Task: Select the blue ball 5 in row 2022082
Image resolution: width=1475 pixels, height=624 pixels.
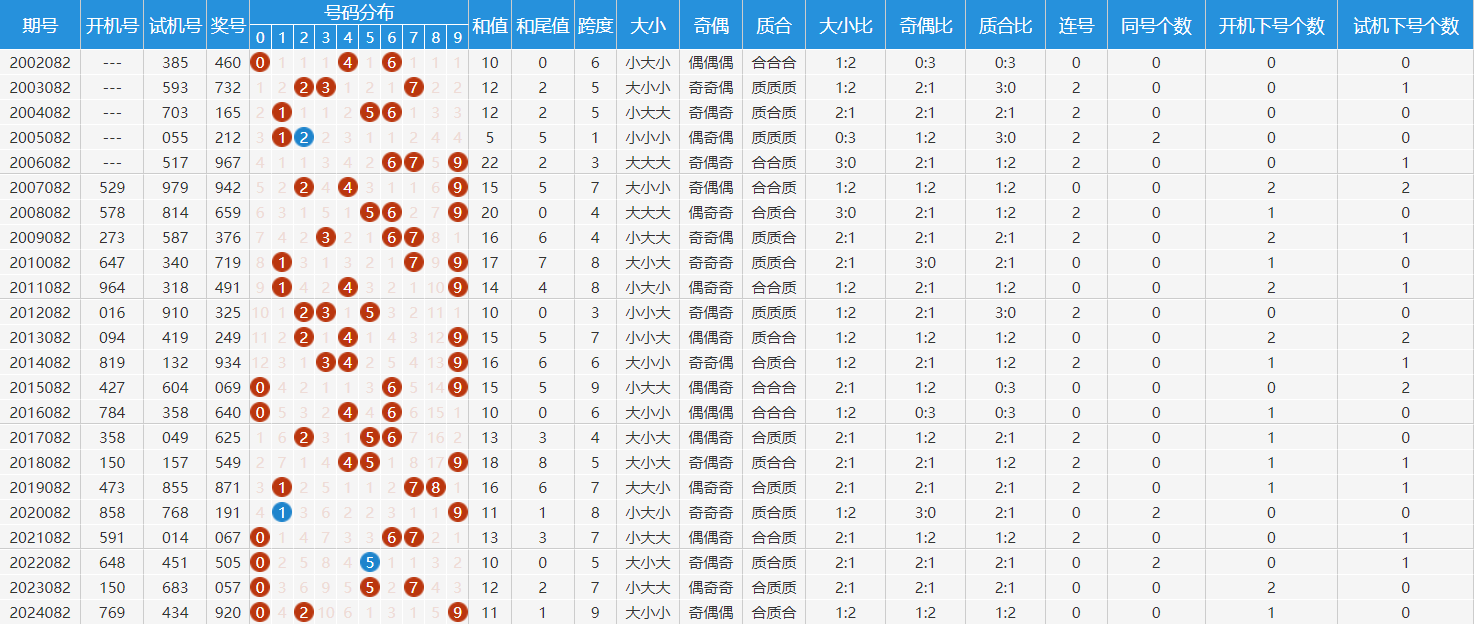Action: (370, 562)
